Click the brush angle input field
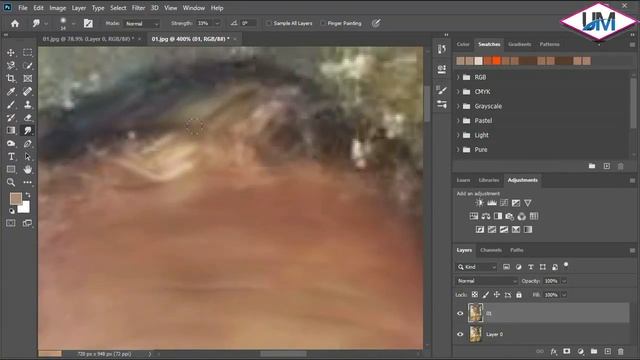The width and height of the screenshot is (640, 360). pyautogui.click(x=249, y=24)
